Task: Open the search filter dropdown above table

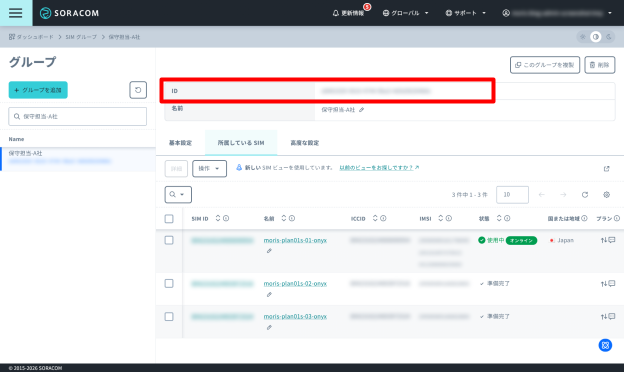Action: pos(178,195)
